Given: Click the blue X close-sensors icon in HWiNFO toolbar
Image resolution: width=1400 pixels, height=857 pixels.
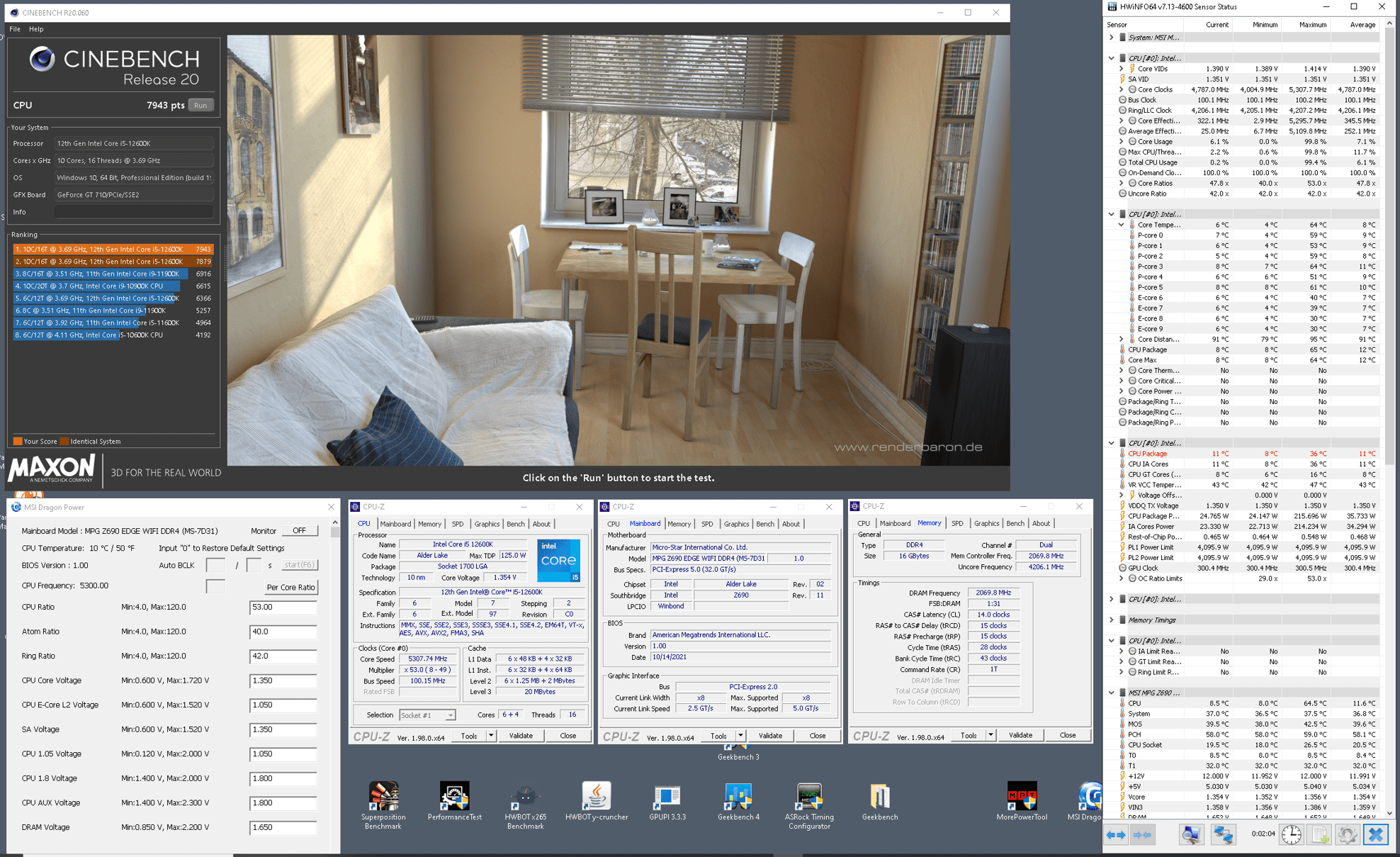Looking at the screenshot, I should coord(1376,835).
